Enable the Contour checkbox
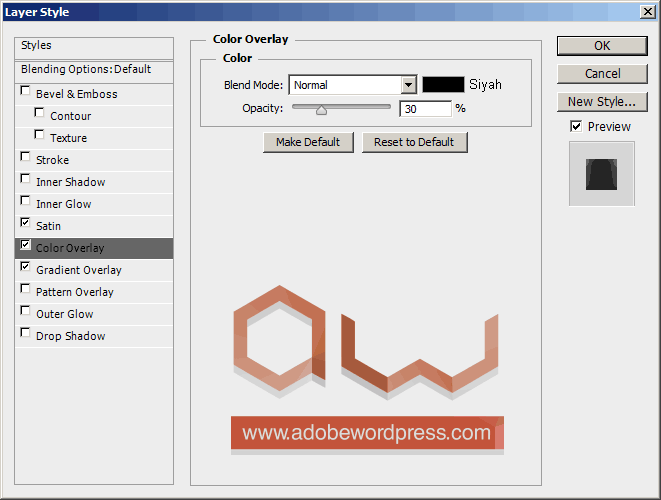The width and height of the screenshot is (661, 500). point(39,113)
